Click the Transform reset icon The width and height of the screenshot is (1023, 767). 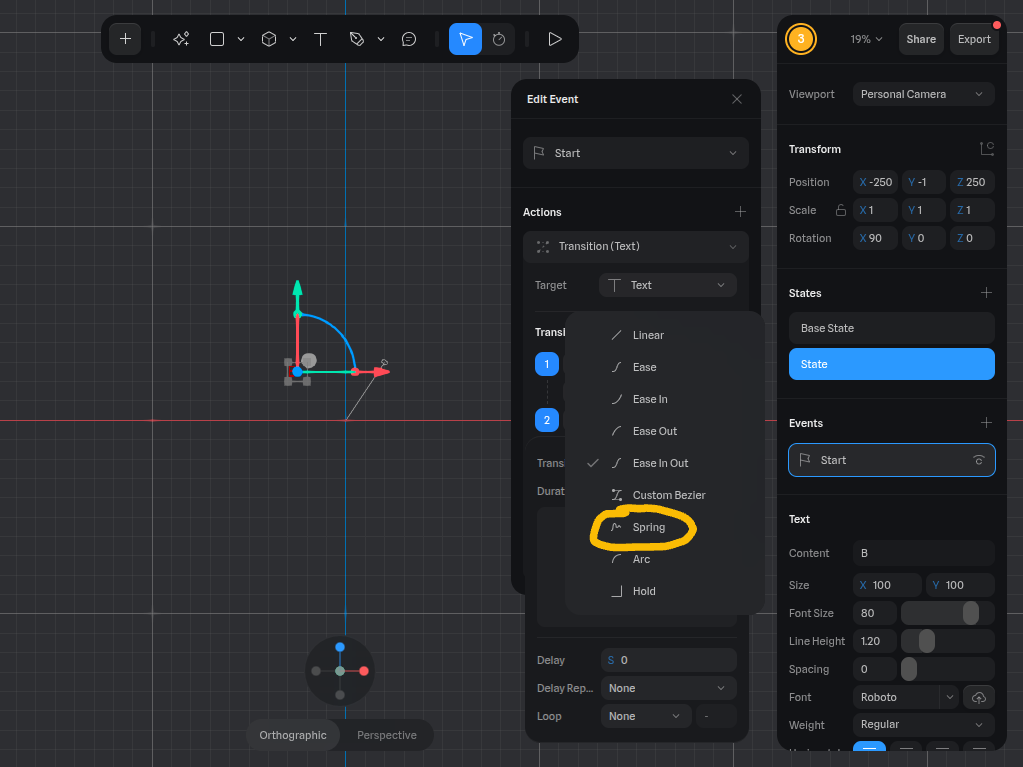pos(986,149)
